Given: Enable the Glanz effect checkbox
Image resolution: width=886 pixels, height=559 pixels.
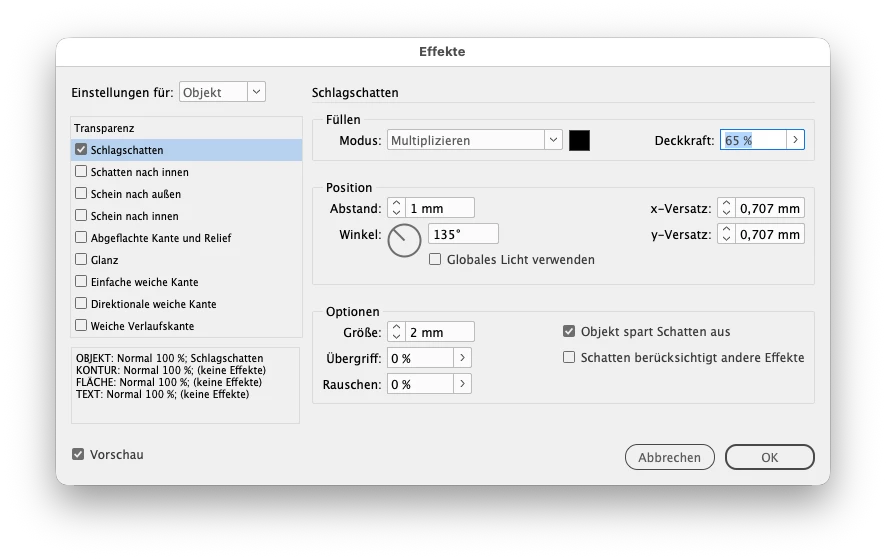Looking at the screenshot, I should click(x=81, y=259).
